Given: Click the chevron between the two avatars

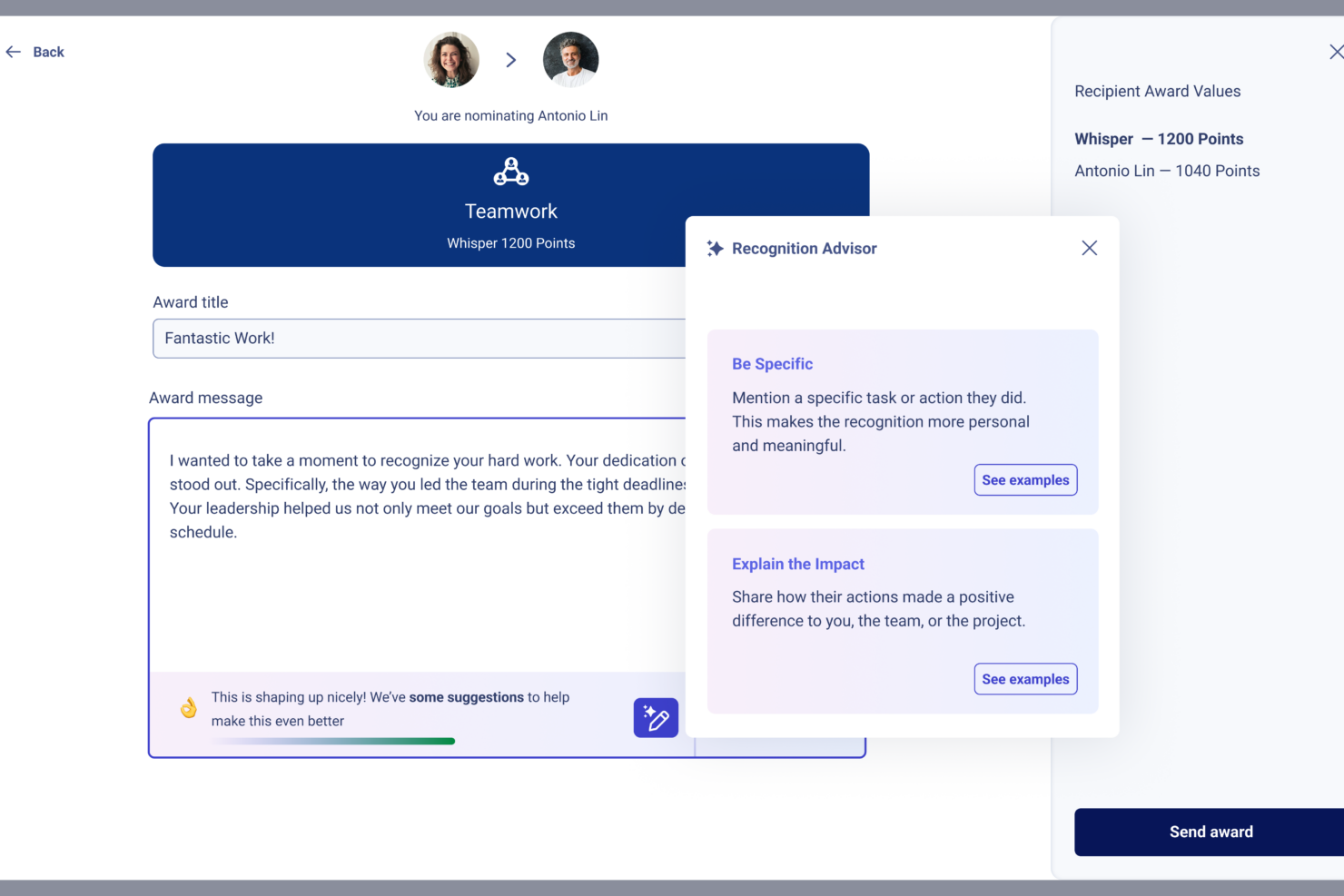Looking at the screenshot, I should (x=511, y=60).
